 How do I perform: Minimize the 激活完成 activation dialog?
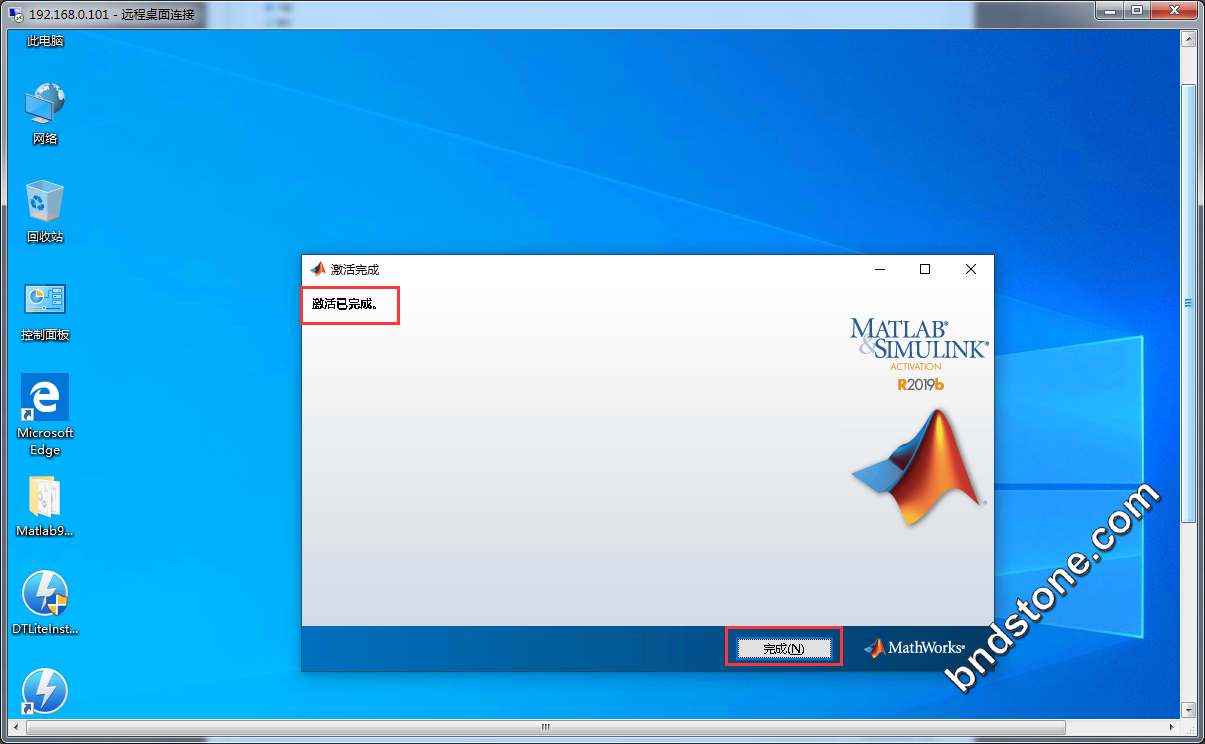880,269
